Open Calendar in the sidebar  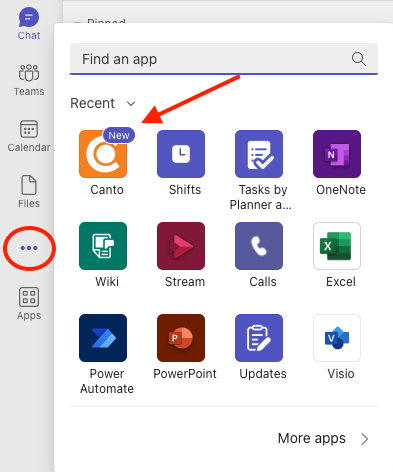(29, 136)
